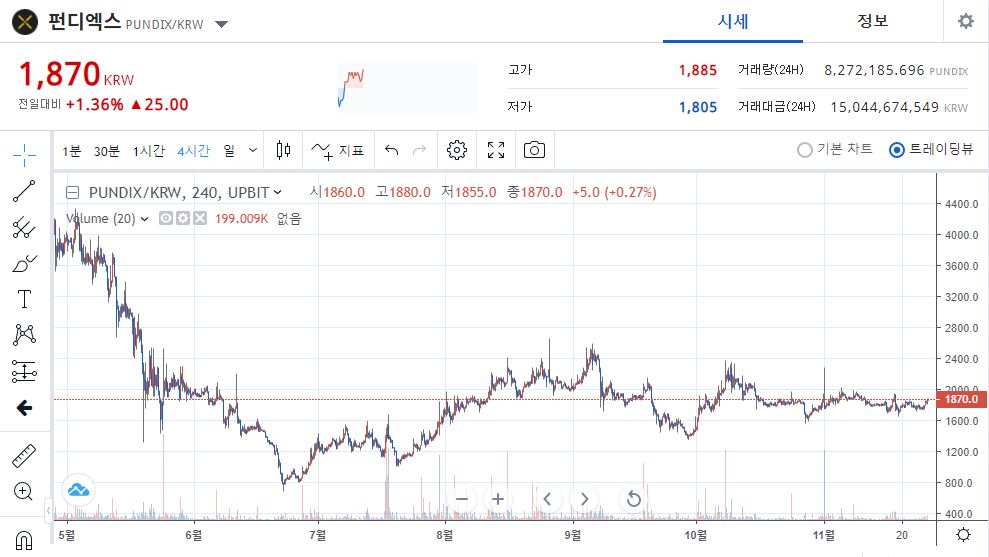Select the ruler measure tool
Screen dimensions: 989x557
pos(24,455)
